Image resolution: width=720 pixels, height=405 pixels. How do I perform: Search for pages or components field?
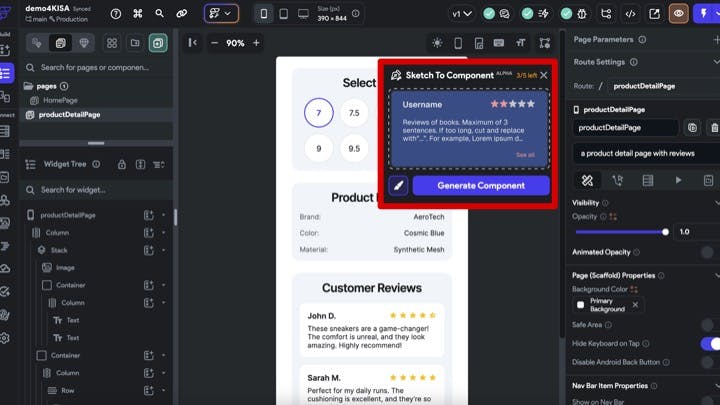pos(96,68)
